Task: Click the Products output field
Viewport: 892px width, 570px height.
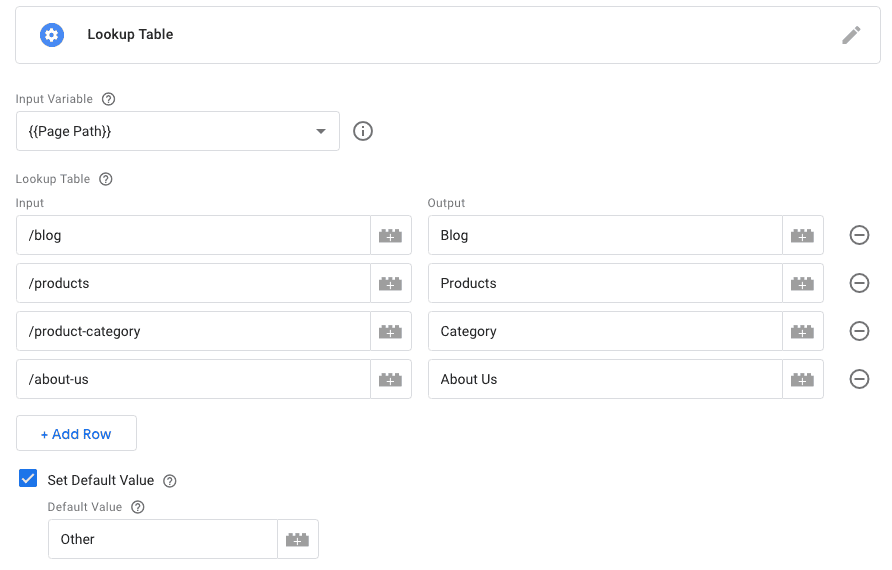Action: coord(605,283)
